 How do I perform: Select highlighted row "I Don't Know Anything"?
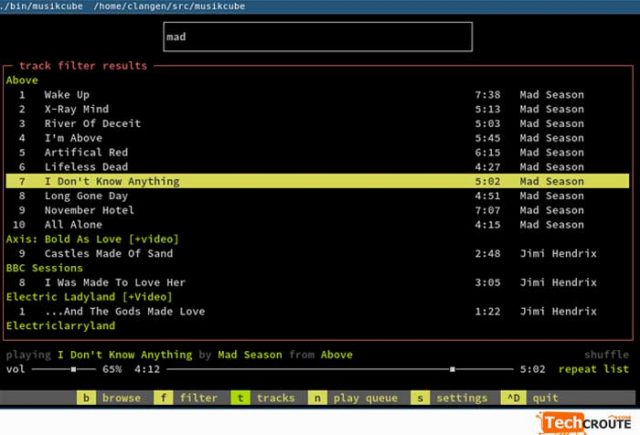(318, 181)
